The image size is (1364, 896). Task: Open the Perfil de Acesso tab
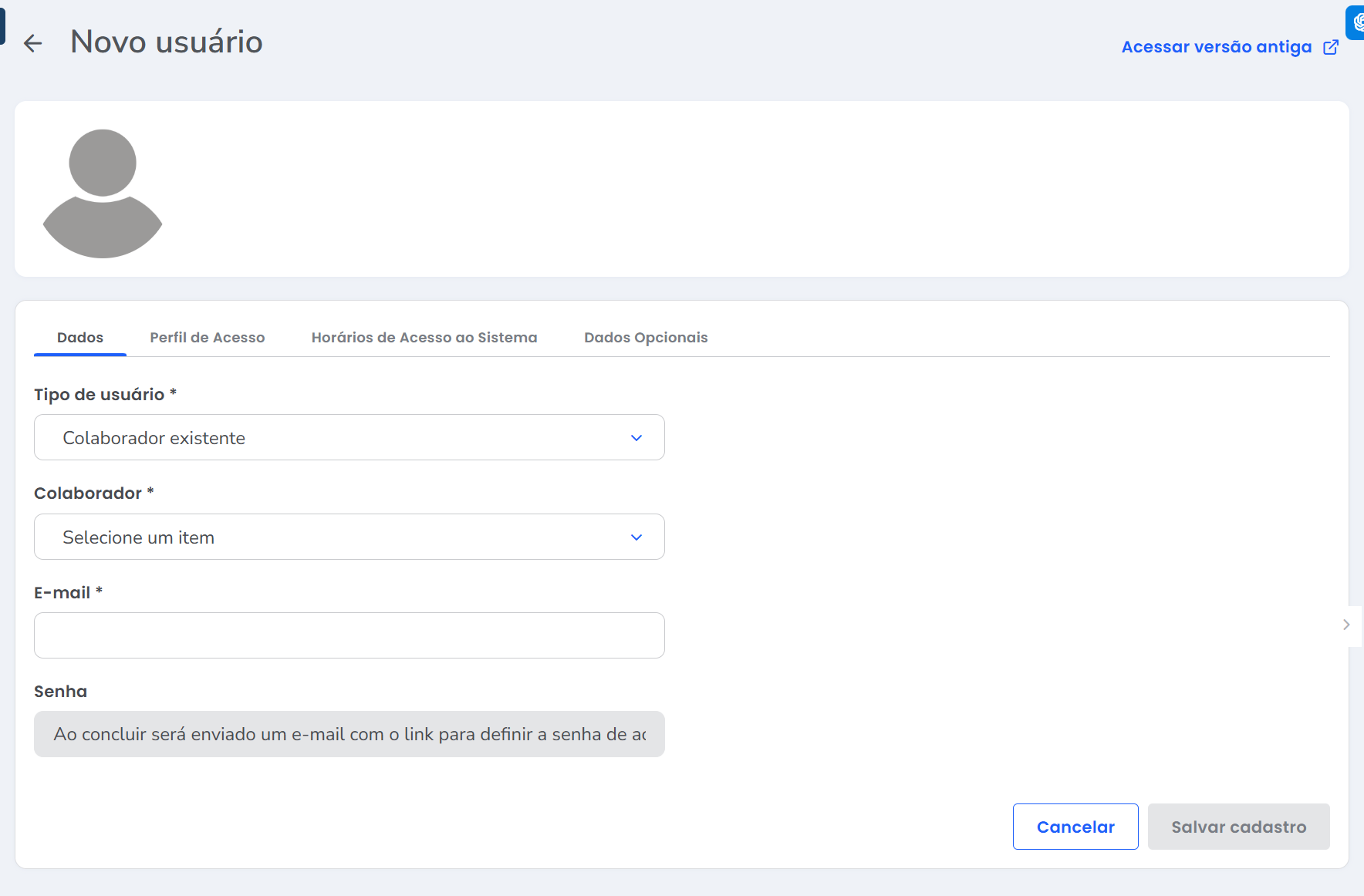(207, 338)
